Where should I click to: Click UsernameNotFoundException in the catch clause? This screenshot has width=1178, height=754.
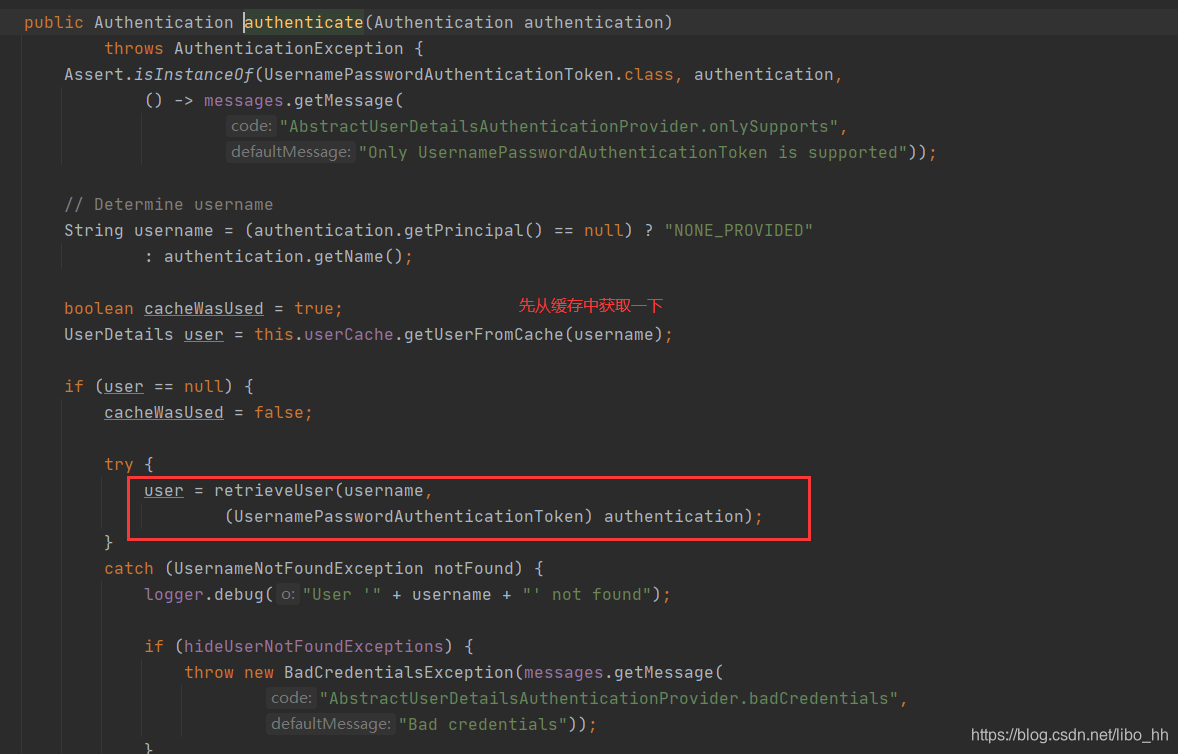point(299,569)
